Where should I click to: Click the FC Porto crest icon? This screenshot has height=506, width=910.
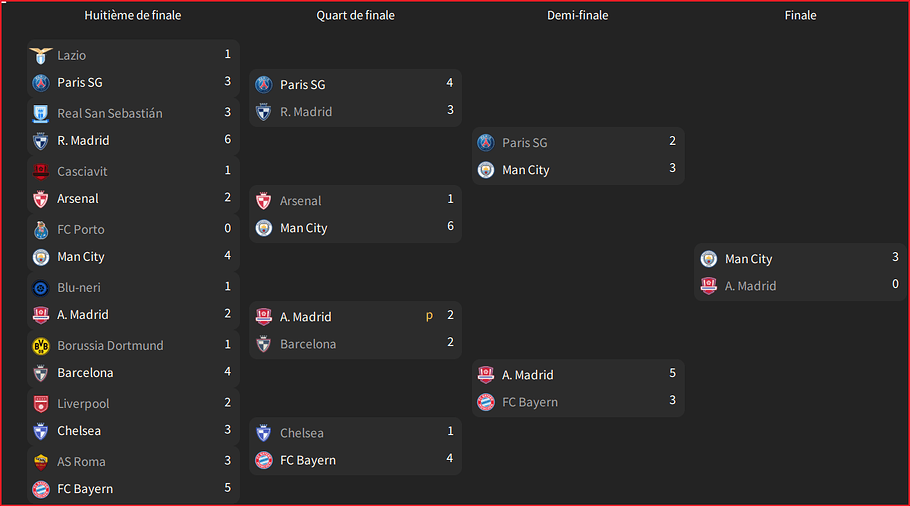point(41,230)
